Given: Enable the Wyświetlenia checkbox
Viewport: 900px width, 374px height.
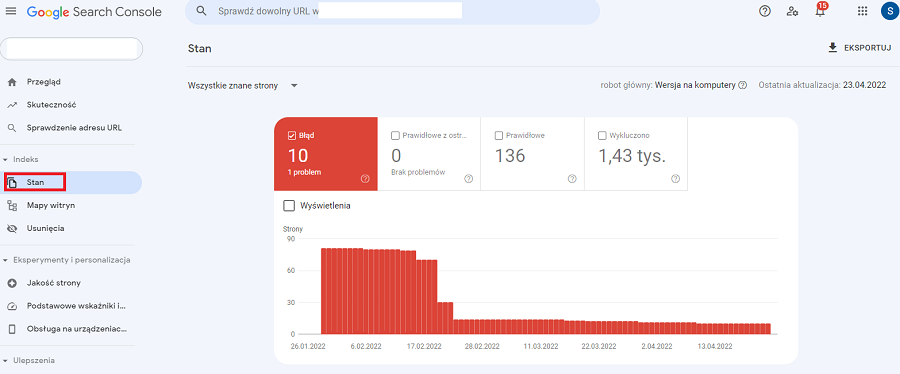Looking at the screenshot, I should 289,205.
